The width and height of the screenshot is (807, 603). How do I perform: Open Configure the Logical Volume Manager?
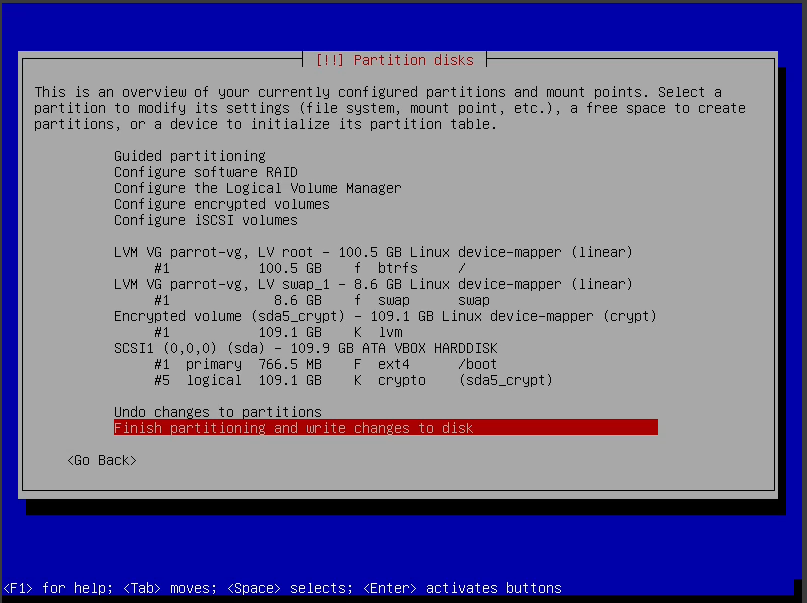(x=257, y=188)
